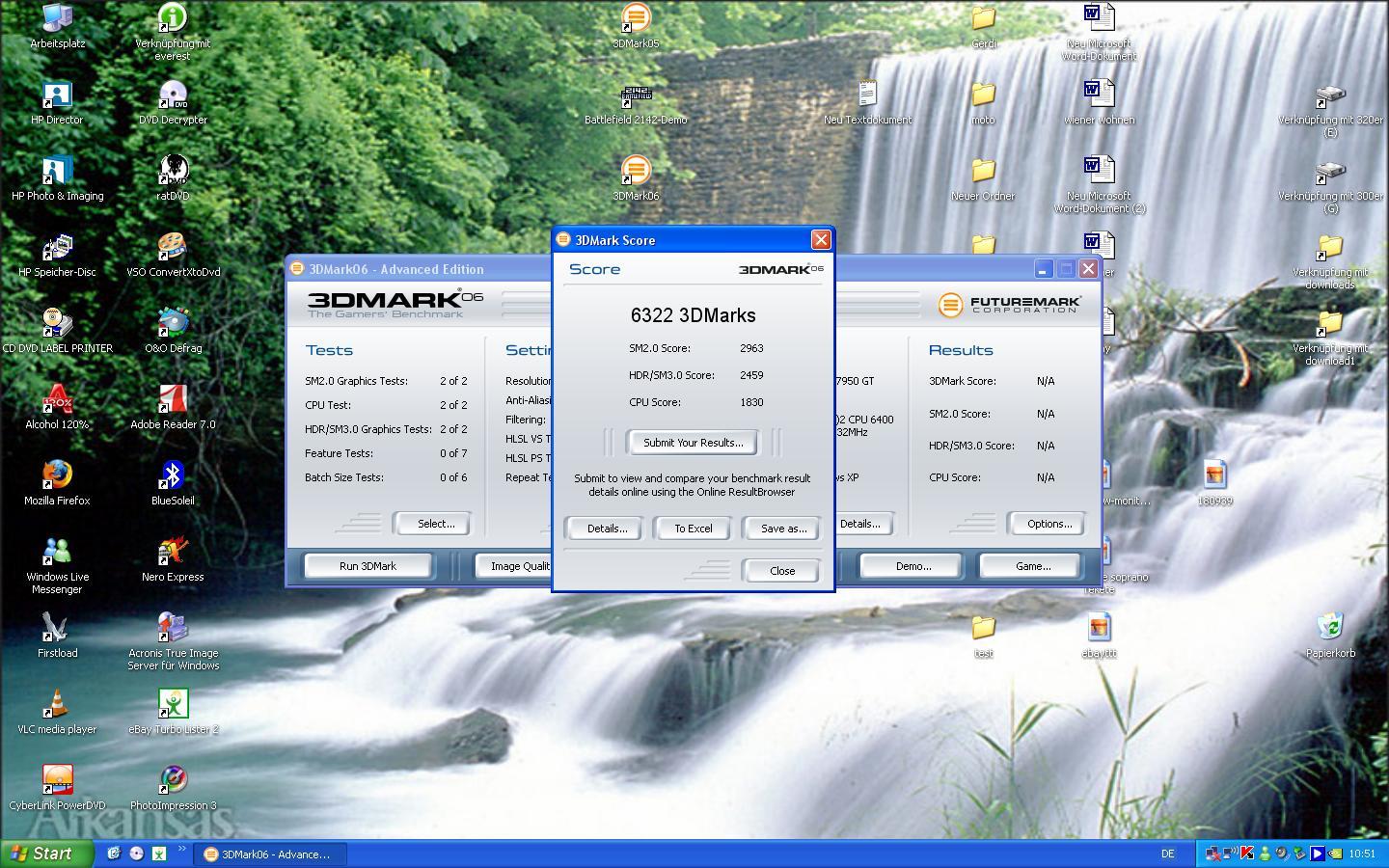
Task: Select HP Photo & Imaging icon
Action: [x=57, y=178]
